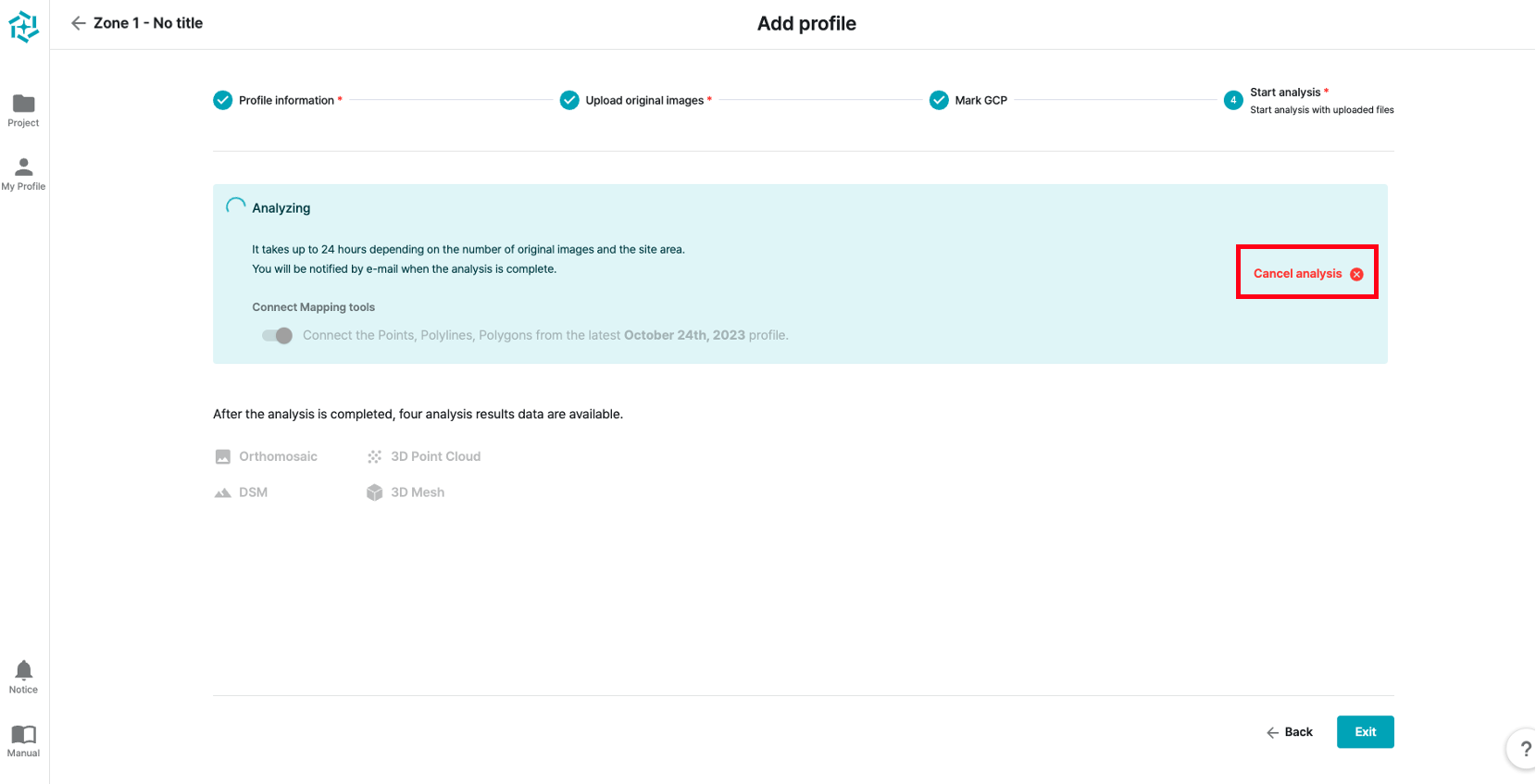Open the Manual book icon

(x=24, y=740)
